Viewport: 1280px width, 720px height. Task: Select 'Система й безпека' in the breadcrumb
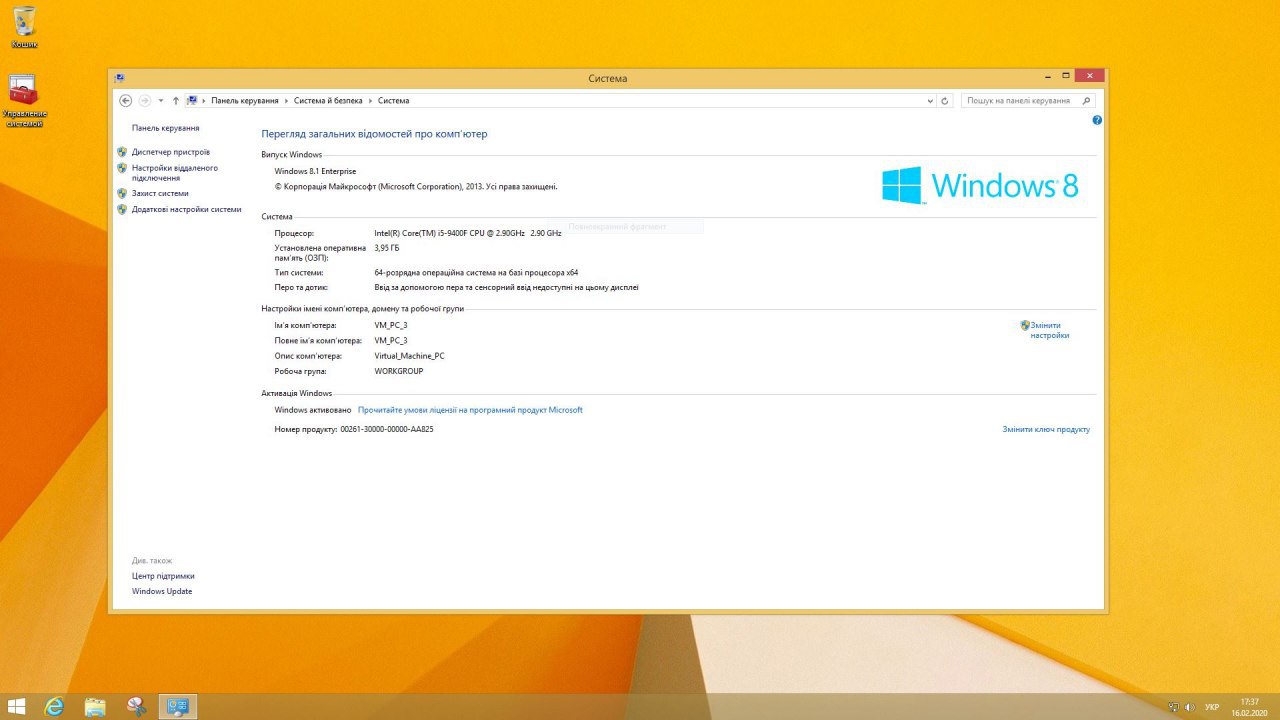tap(328, 101)
